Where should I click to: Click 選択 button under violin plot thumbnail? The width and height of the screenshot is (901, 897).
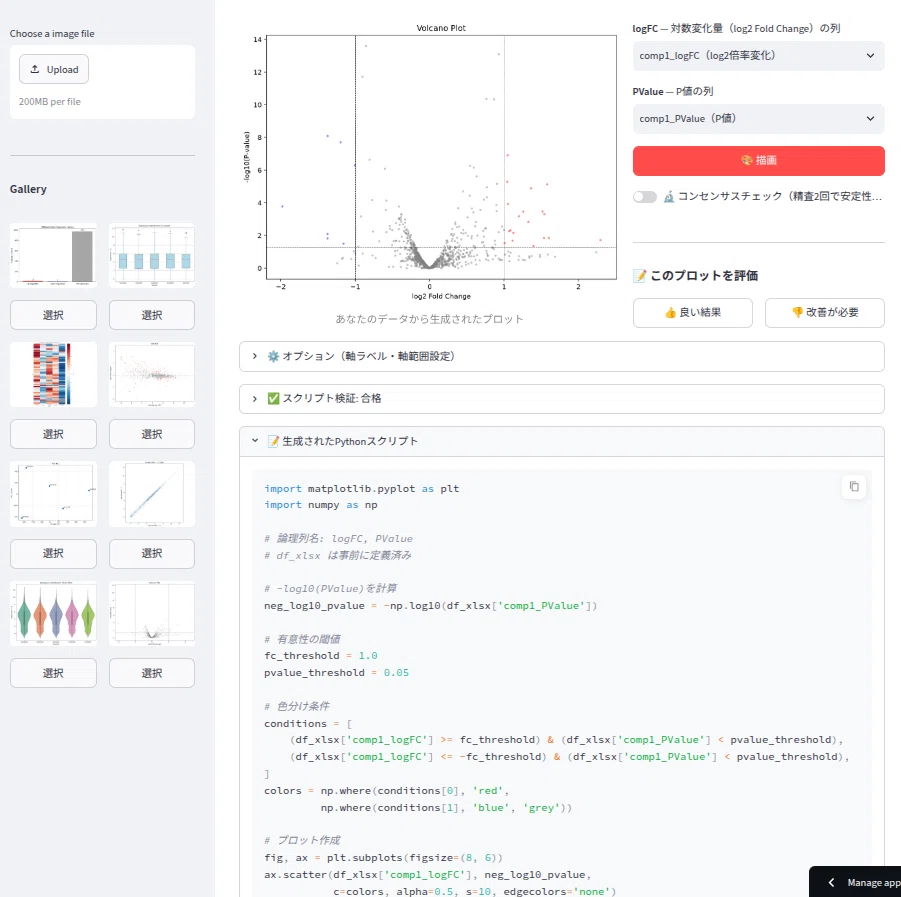(x=53, y=673)
